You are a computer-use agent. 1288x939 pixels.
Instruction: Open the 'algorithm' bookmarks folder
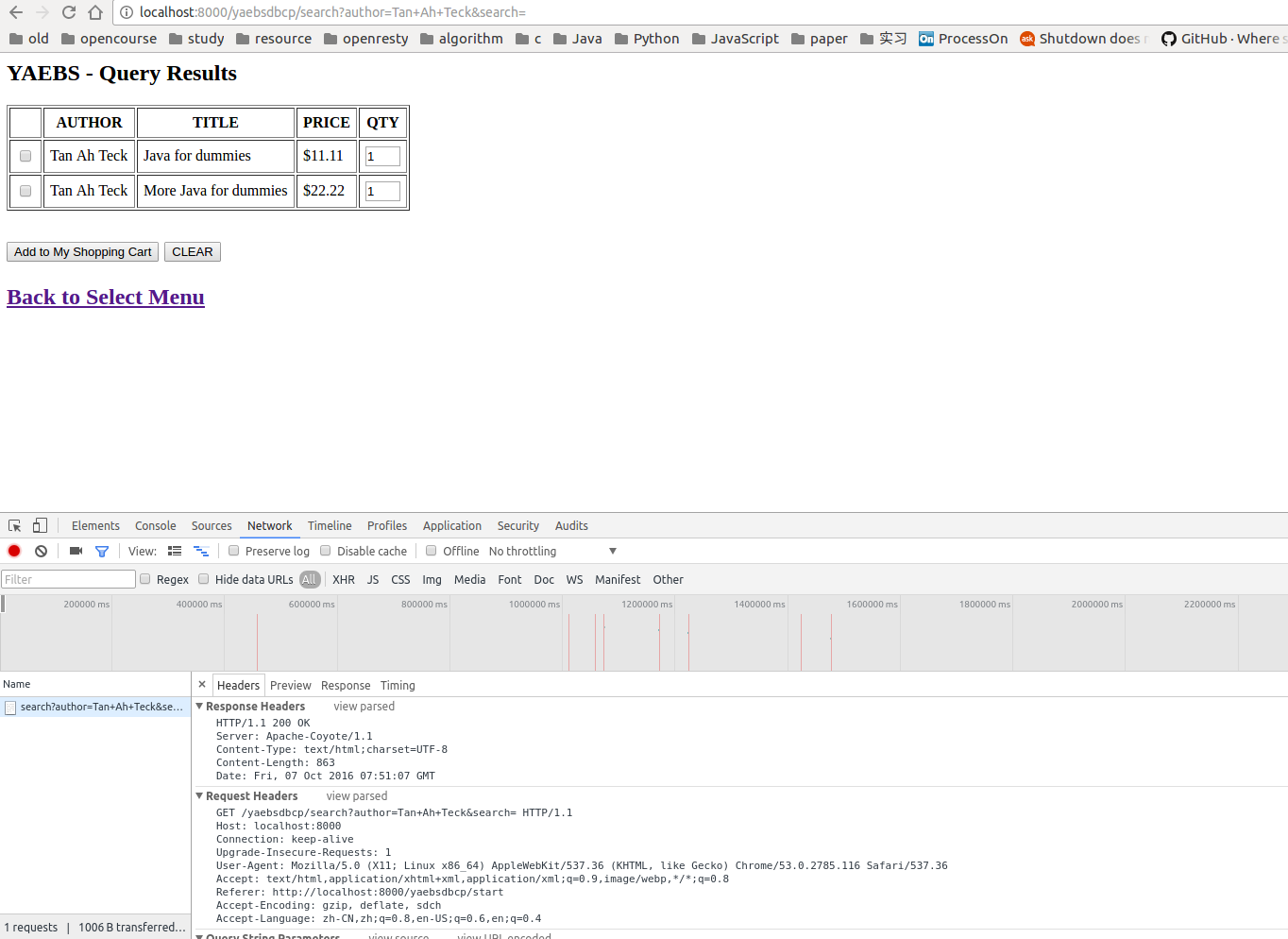461,39
